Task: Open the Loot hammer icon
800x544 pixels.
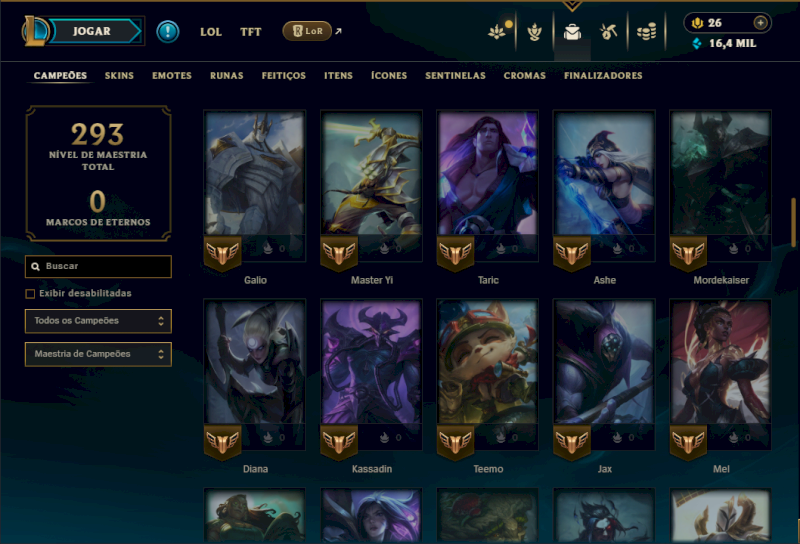Action: click(608, 32)
